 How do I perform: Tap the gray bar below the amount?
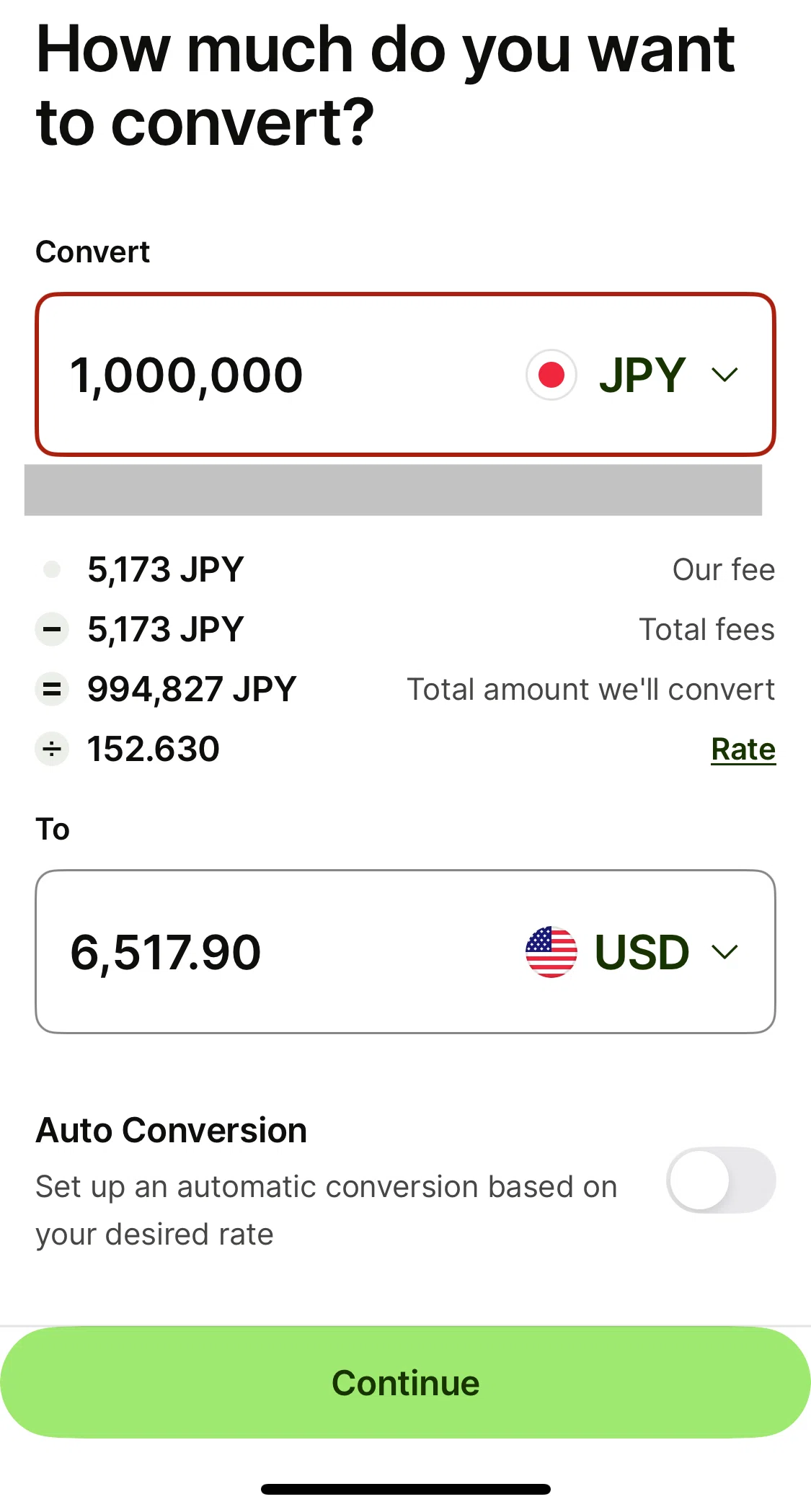click(393, 490)
